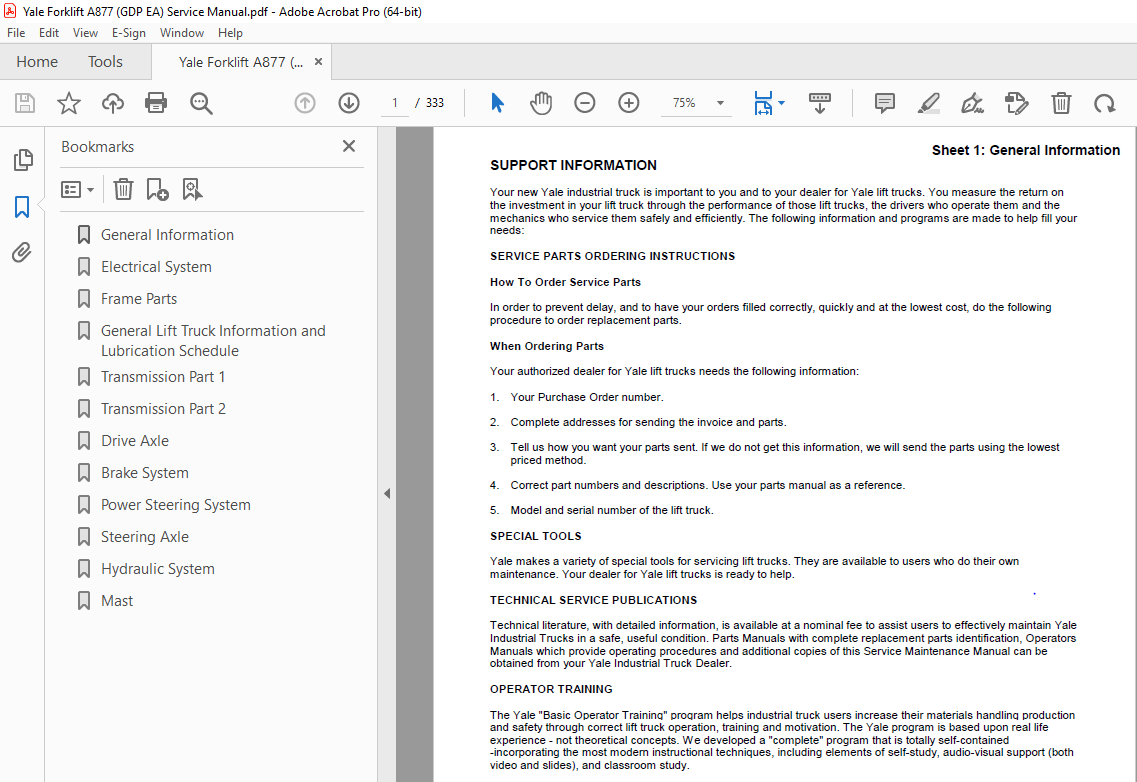Viewport: 1137px width, 782px height.
Task: Open General Lift Truck Information bookmark
Action: (x=213, y=340)
